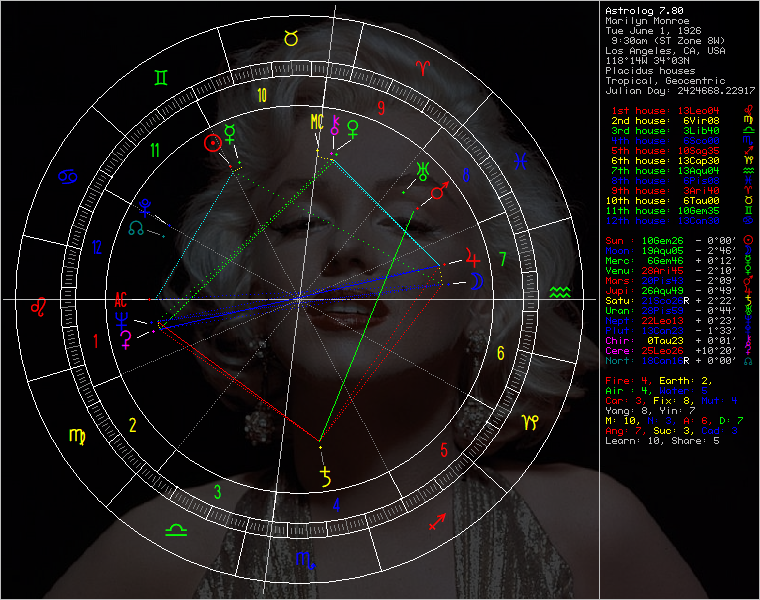Select the Saturn glyph at chart bottom
The image size is (760, 600).
click(x=325, y=475)
